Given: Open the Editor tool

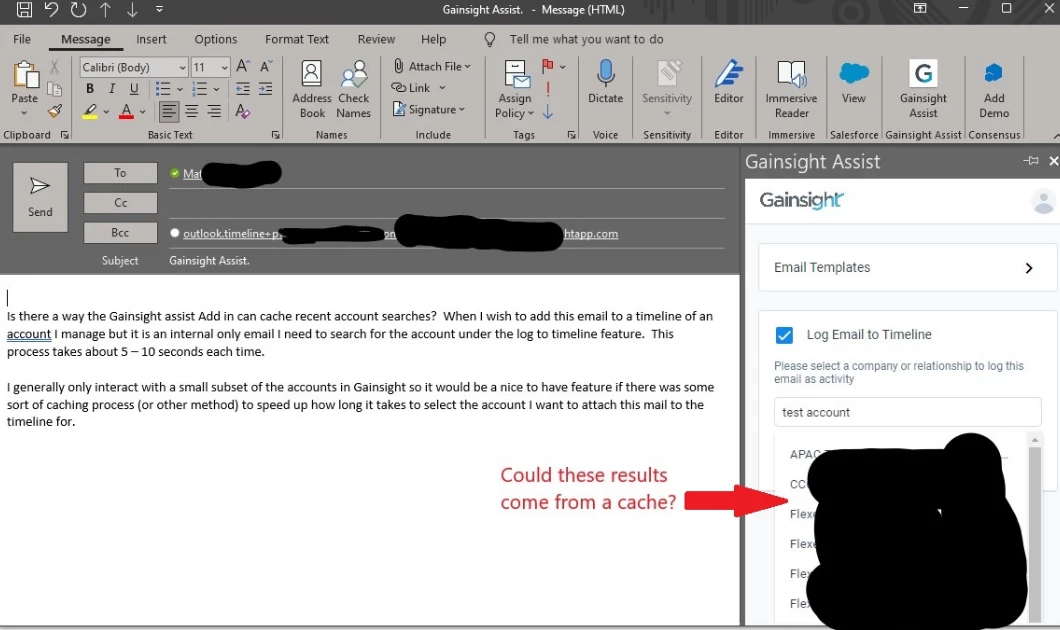Looking at the screenshot, I should tap(729, 82).
